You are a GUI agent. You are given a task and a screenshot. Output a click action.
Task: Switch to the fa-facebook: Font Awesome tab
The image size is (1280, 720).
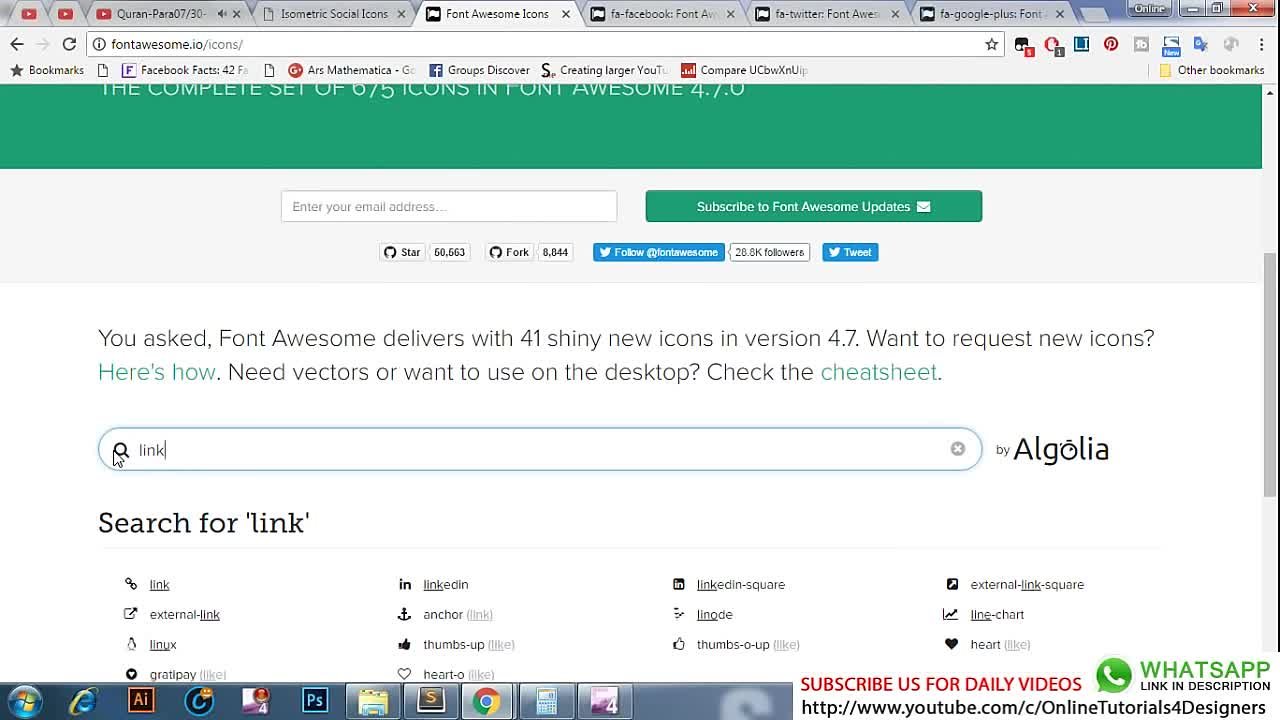coord(663,14)
